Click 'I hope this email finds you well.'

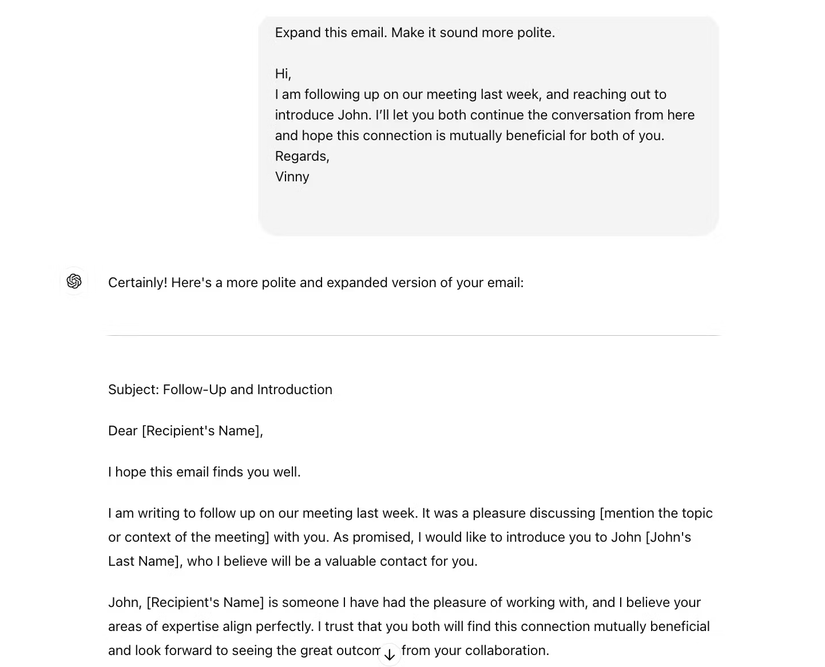coord(204,472)
